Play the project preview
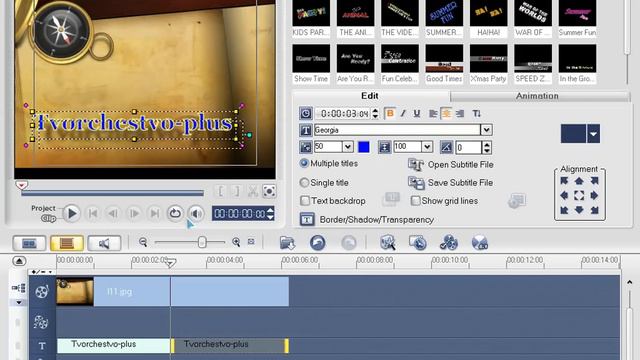The width and height of the screenshot is (640, 360). coord(72,213)
